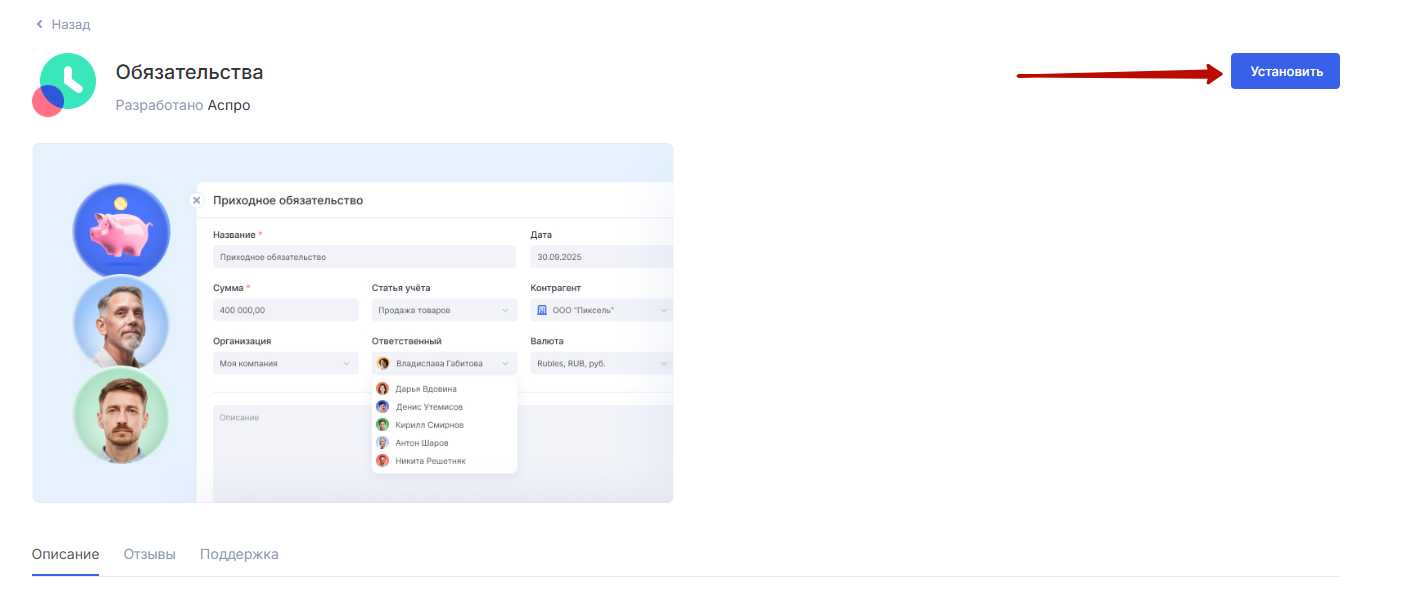The image size is (1417, 598).
Task: Expand the Статья учёта dropdown
Action: tap(443, 310)
